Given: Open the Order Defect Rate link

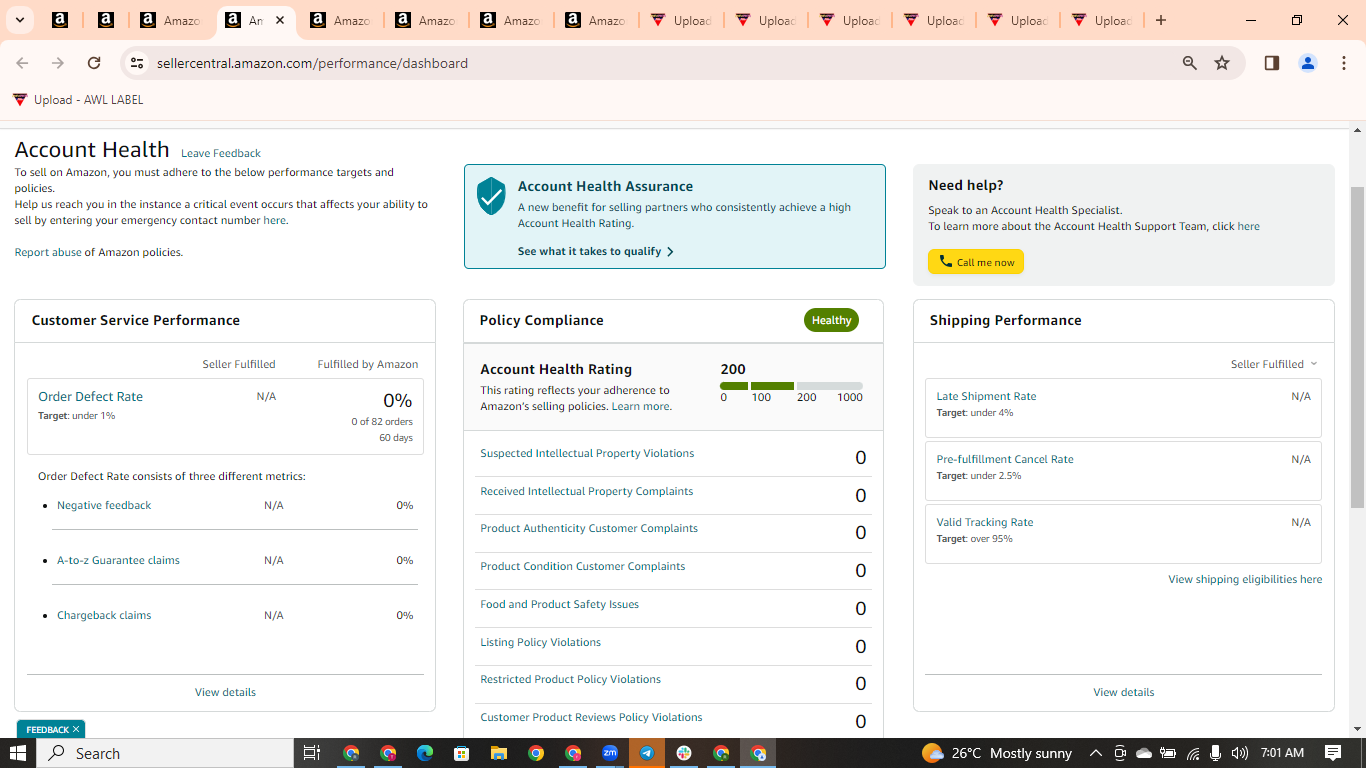Looking at the screenshot, I should [x=90, y=396].
